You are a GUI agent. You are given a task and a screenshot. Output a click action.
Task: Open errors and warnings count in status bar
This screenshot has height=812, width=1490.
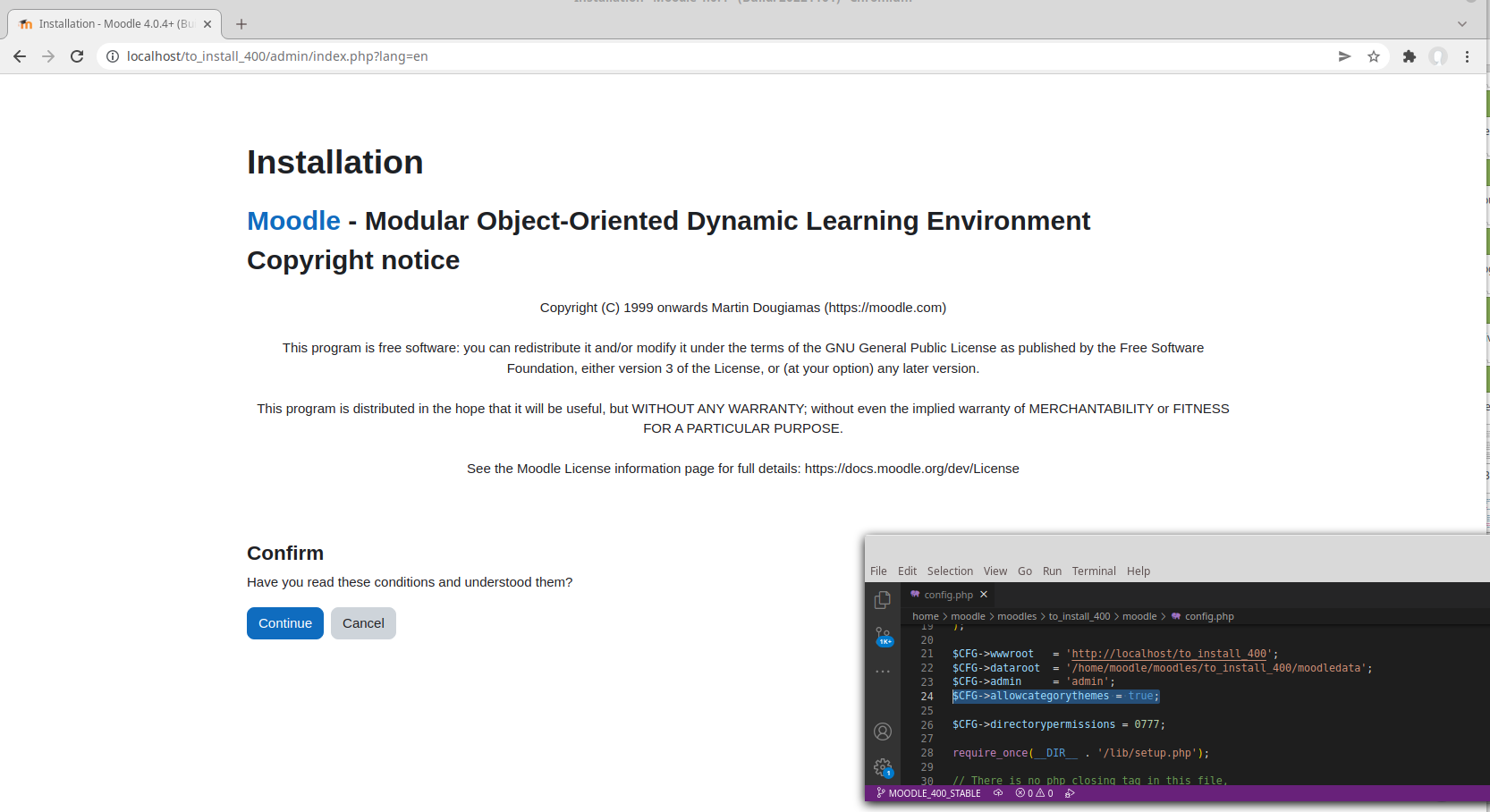(x=1034, y=793)
